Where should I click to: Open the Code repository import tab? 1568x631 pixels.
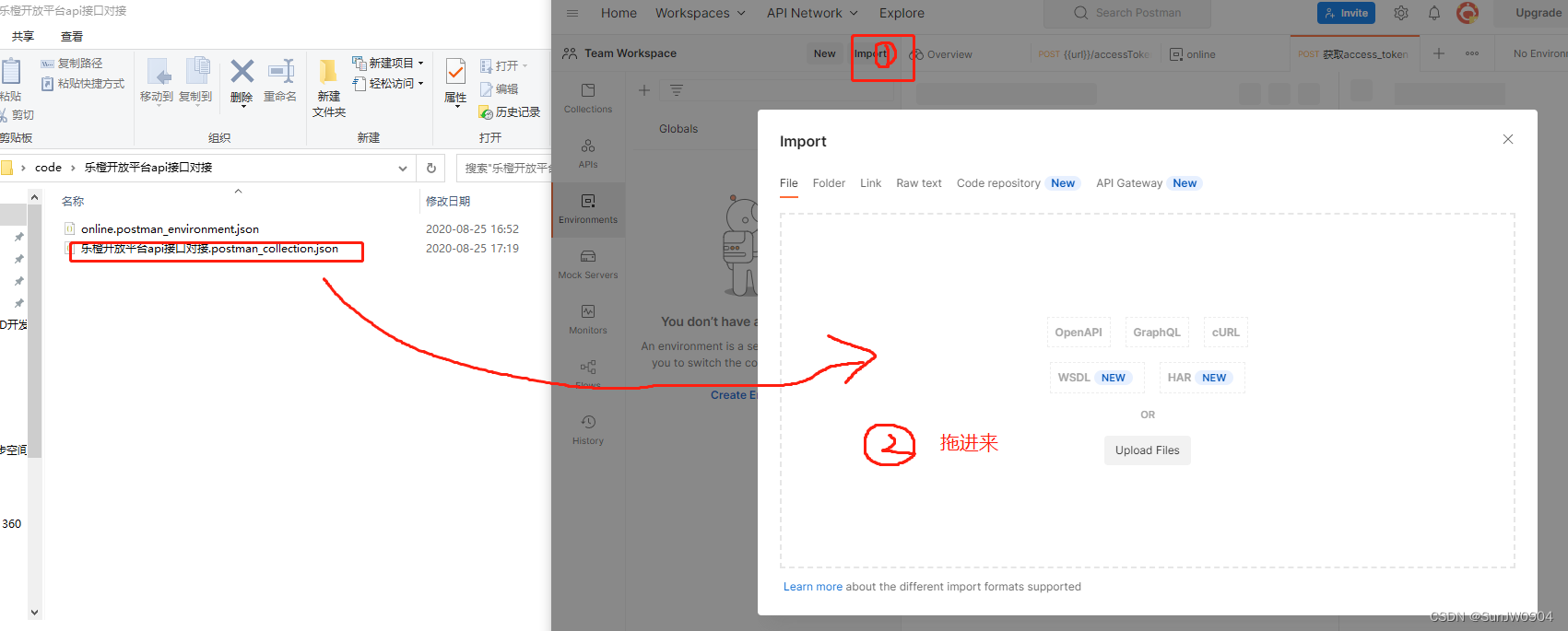1017,183
